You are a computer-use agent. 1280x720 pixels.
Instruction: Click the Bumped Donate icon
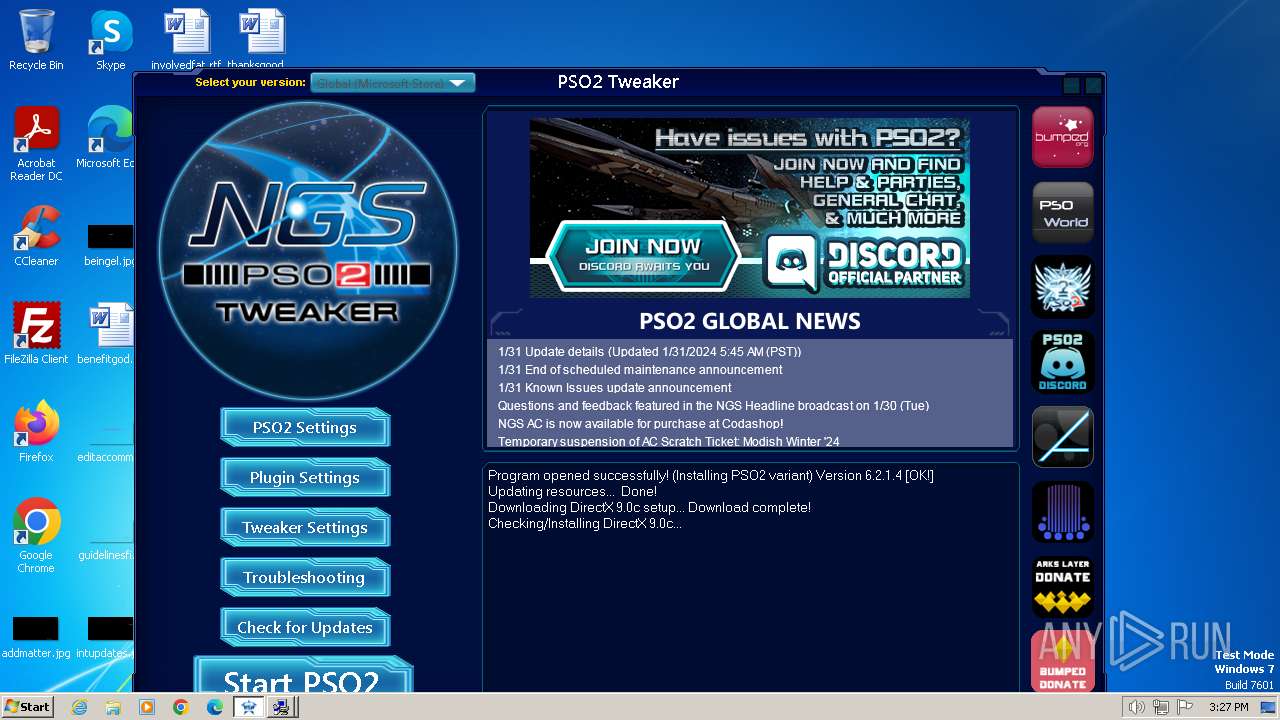click(x=1062, y=662)
